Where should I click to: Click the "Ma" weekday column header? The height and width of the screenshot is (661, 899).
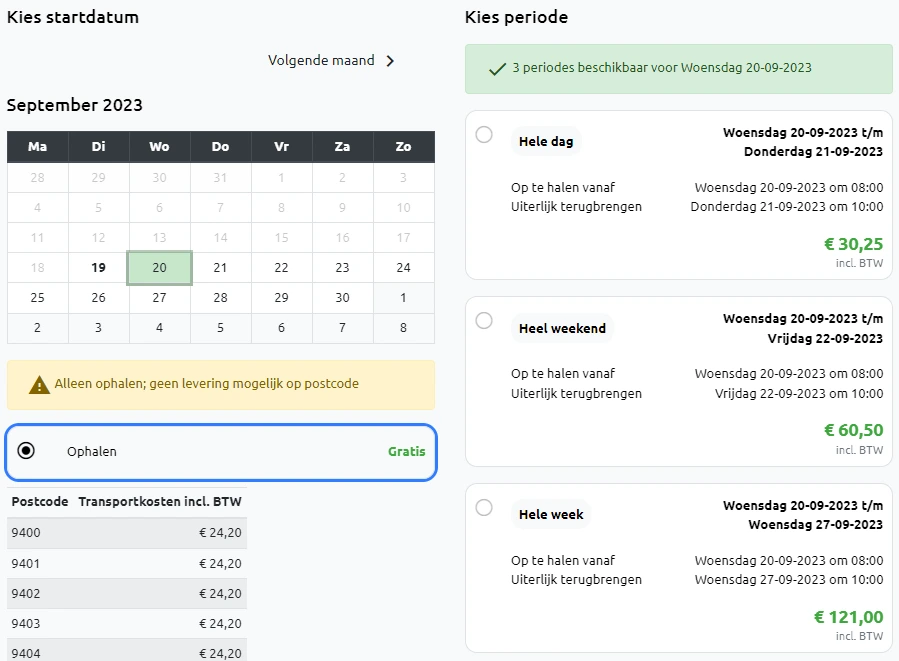point(37,146)
